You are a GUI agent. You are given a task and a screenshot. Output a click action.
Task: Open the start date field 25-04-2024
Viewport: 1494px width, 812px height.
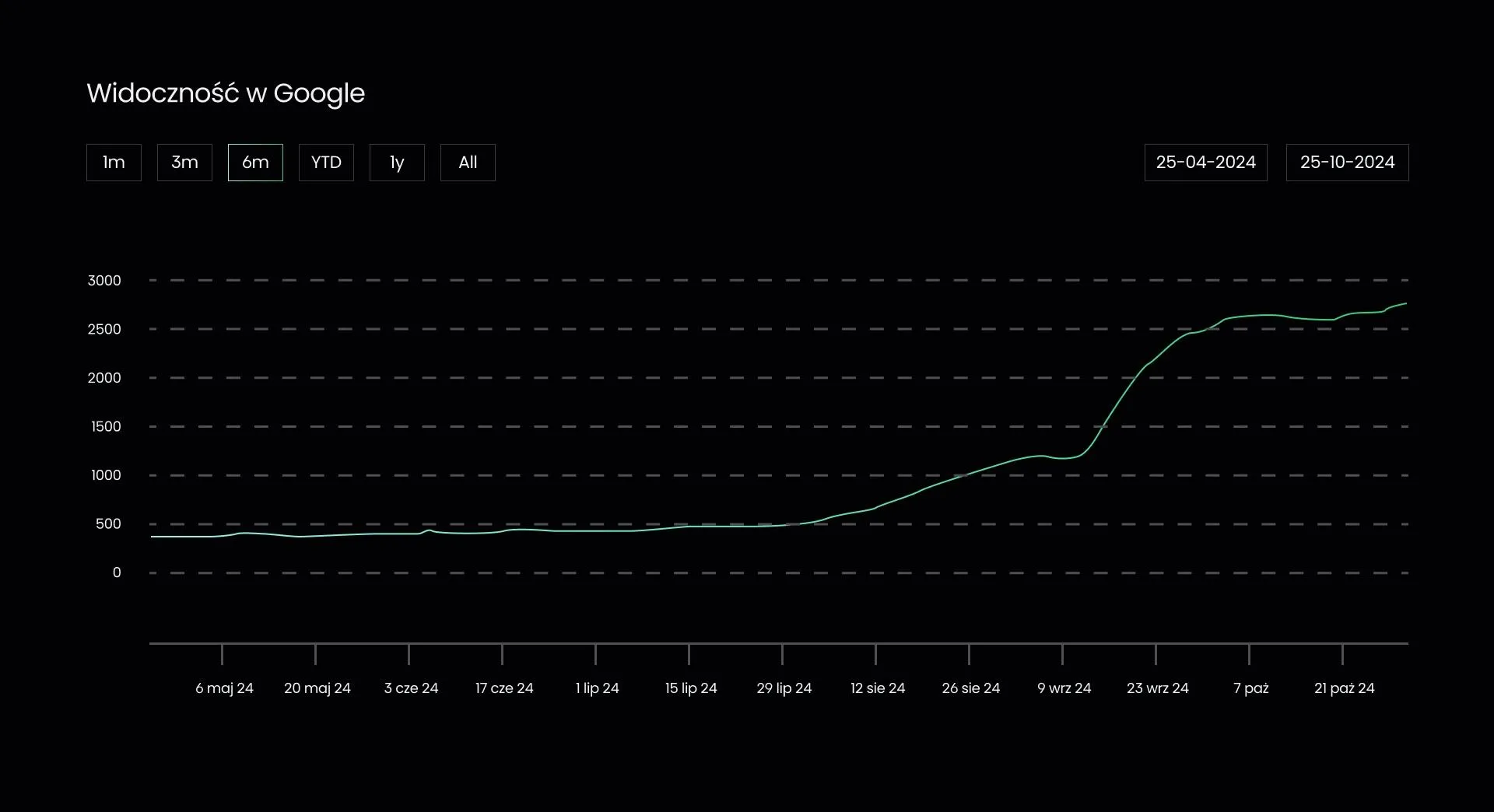[x=1205, y=163]
